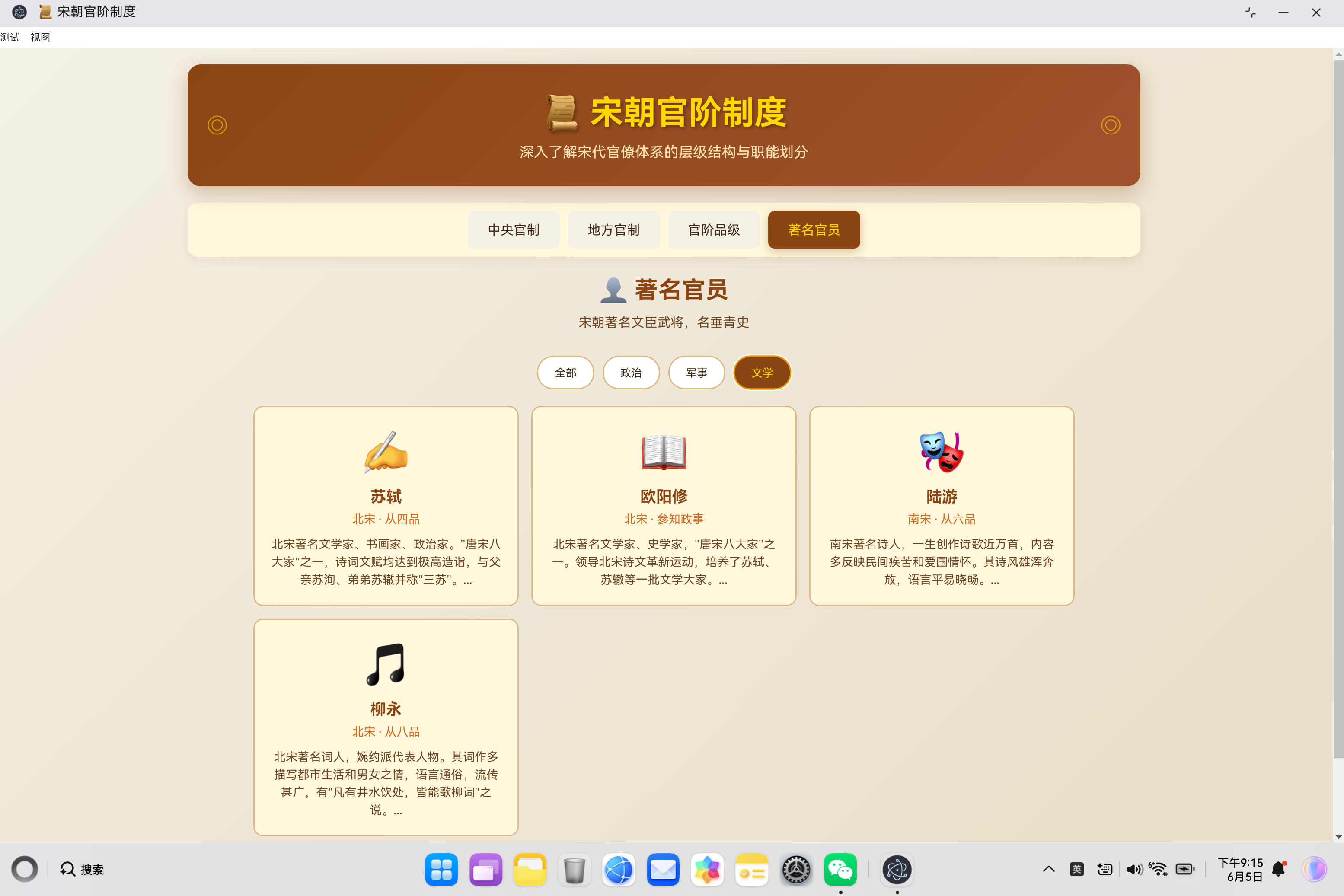Open the 地方官制 tab
1344x896 pixels.
coord(614,230)
